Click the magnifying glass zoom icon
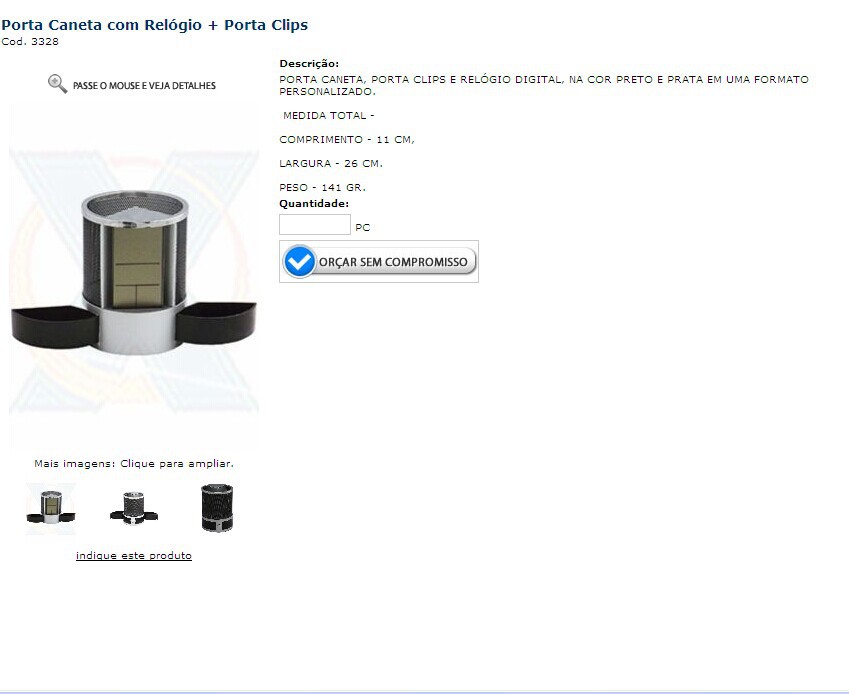This screenshot has height=694, width=849. (x=57, y=84)
